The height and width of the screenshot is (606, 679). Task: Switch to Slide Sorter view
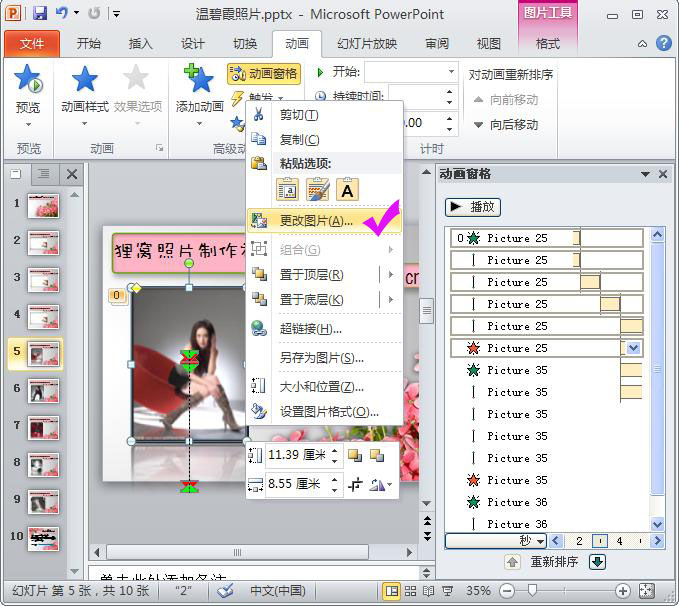410,590
